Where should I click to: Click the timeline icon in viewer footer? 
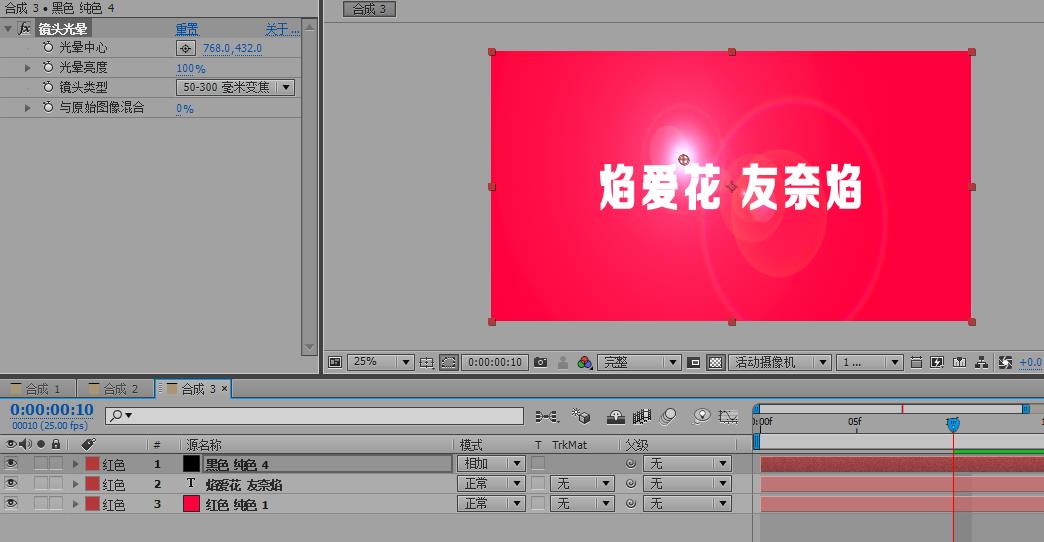pyautogui.click(x=959, y=362)
